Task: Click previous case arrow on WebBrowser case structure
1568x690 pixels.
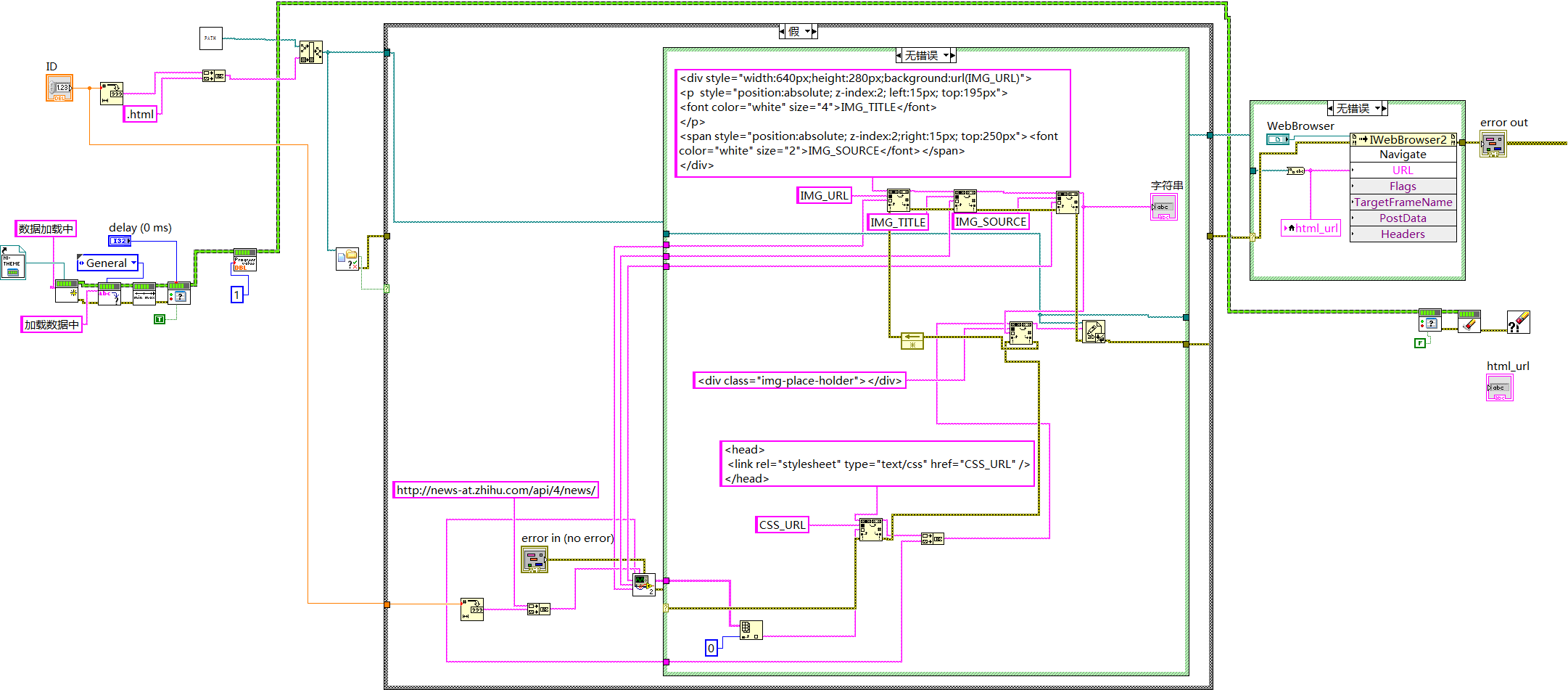Action: (x=1331, y=109)
